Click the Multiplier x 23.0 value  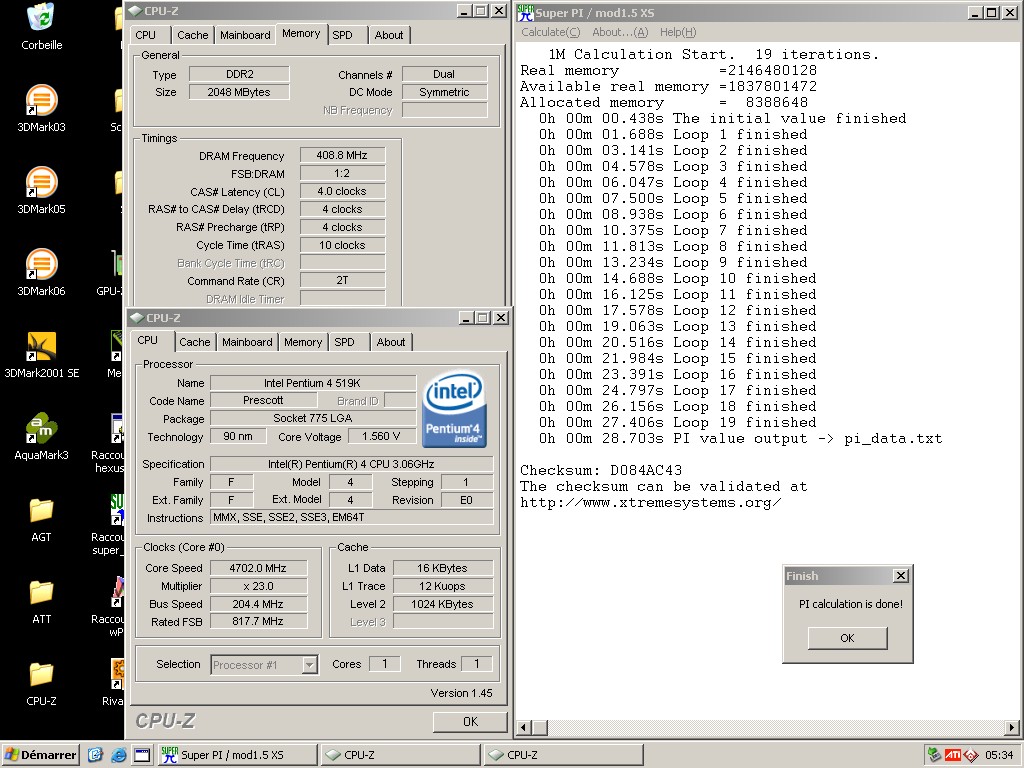tap(258, 586)
